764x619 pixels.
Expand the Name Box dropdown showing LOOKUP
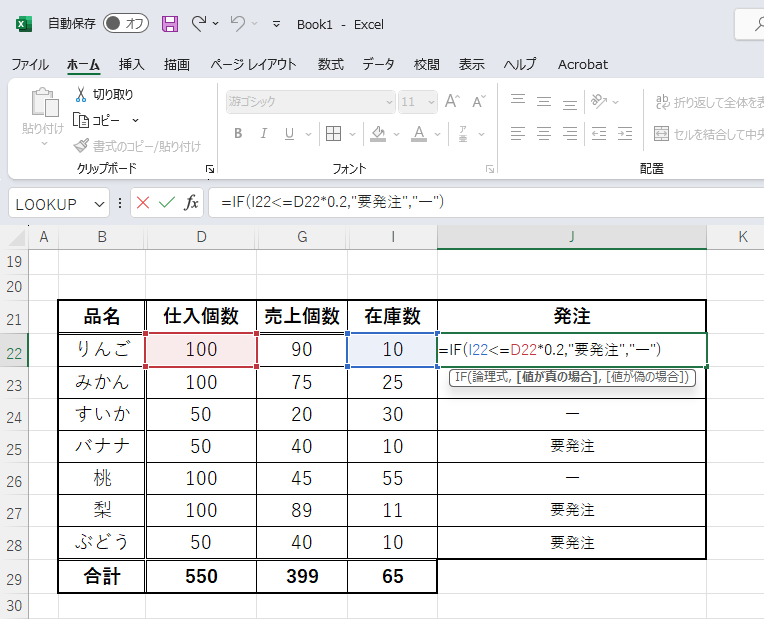(99, 203)
